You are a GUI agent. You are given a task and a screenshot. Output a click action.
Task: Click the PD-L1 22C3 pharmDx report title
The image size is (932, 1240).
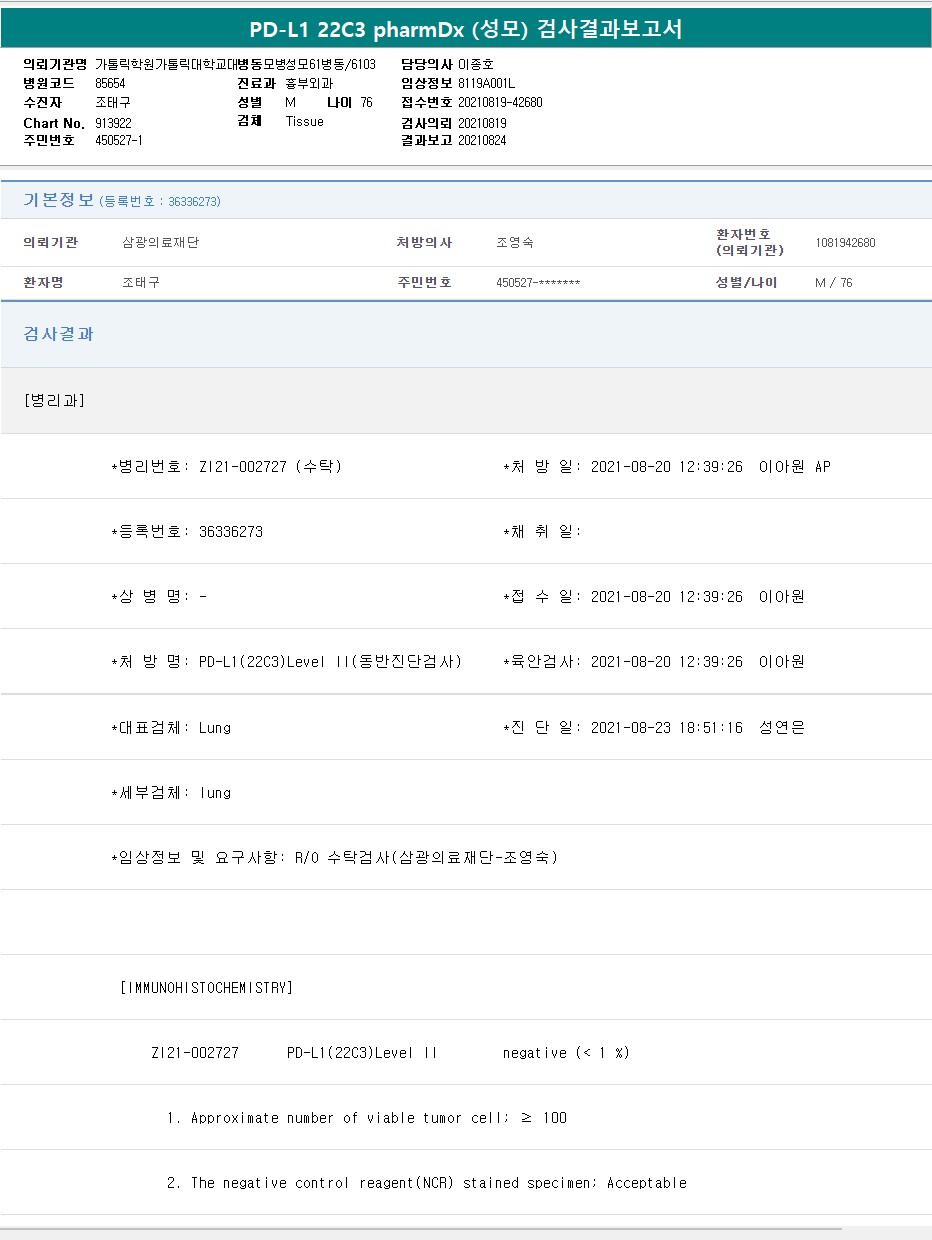tap(466, 29)
